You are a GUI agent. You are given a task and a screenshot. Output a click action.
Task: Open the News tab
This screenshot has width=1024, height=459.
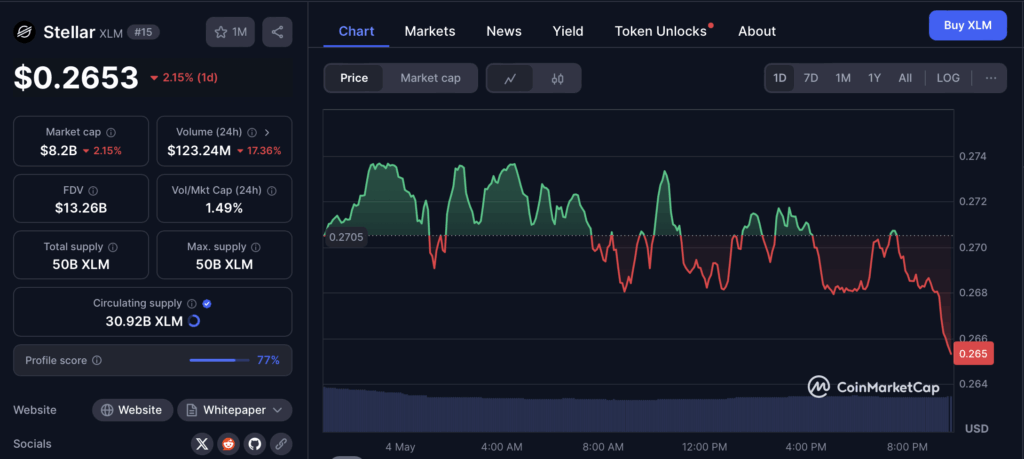[x=504, y=31]
